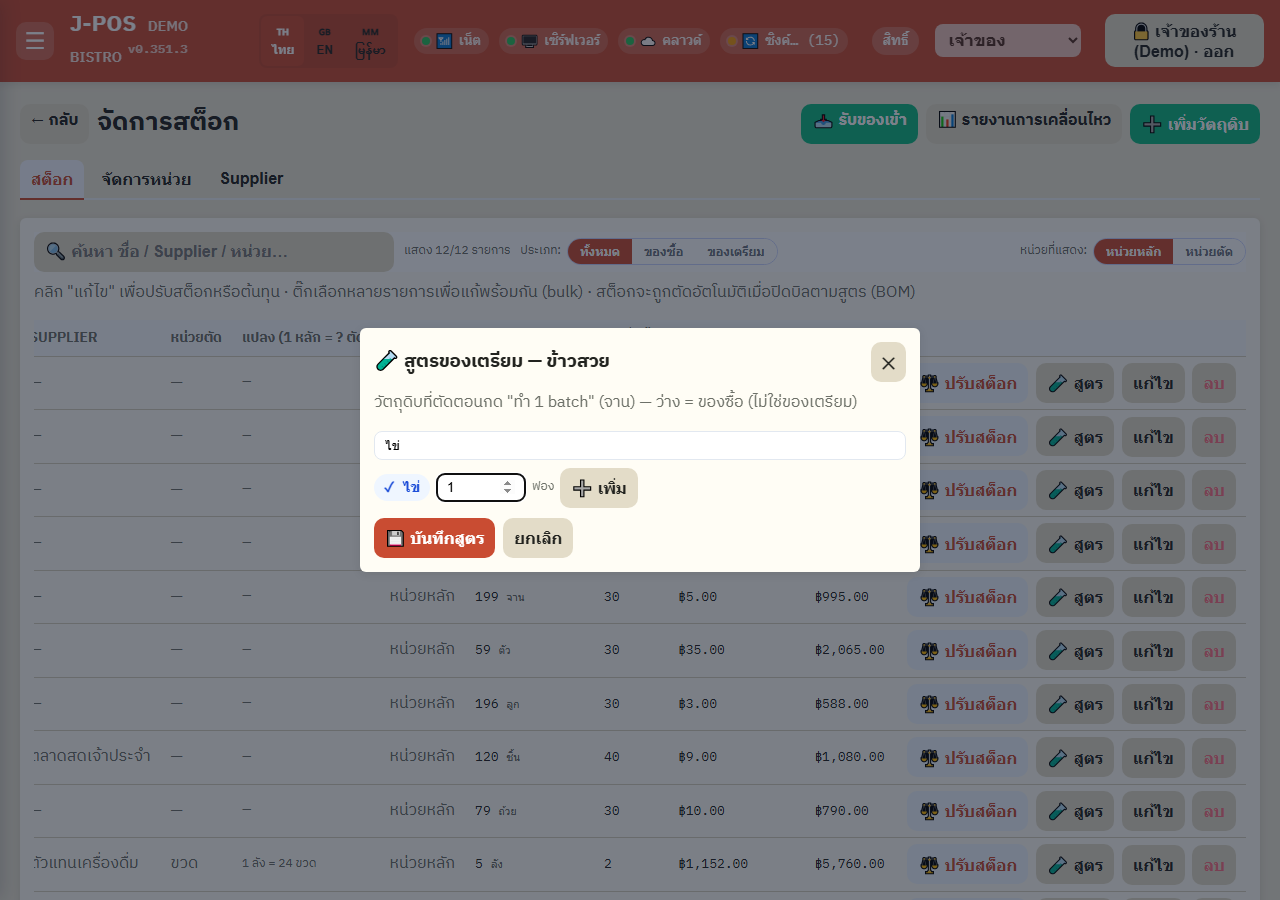Focus the ingredient search field containing ไข่
This screenshot has height=900, width=1280.
pos(640,445)
